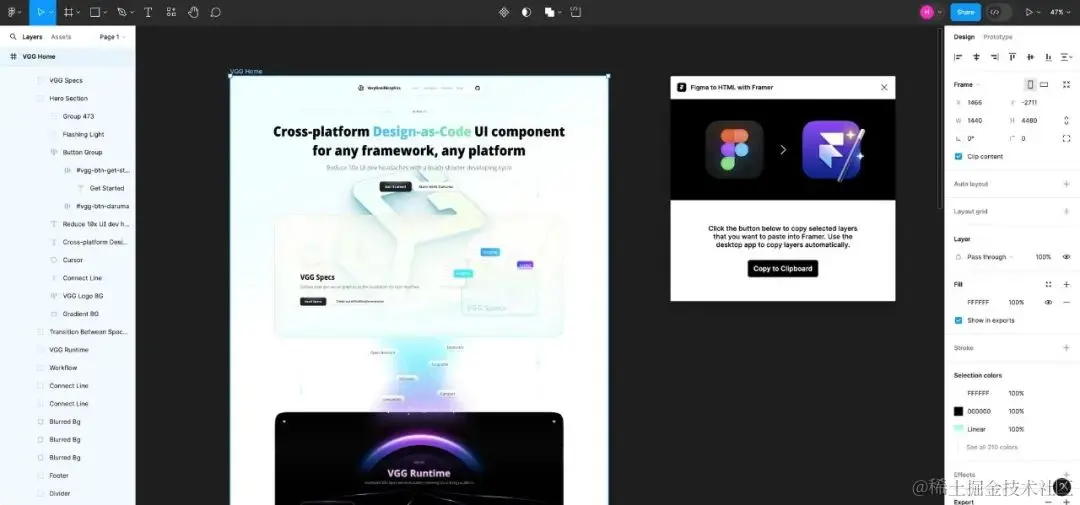Screen dimensions: 1080x505
Task: Switch to the Assets tab
Action: tap(61, 37)
